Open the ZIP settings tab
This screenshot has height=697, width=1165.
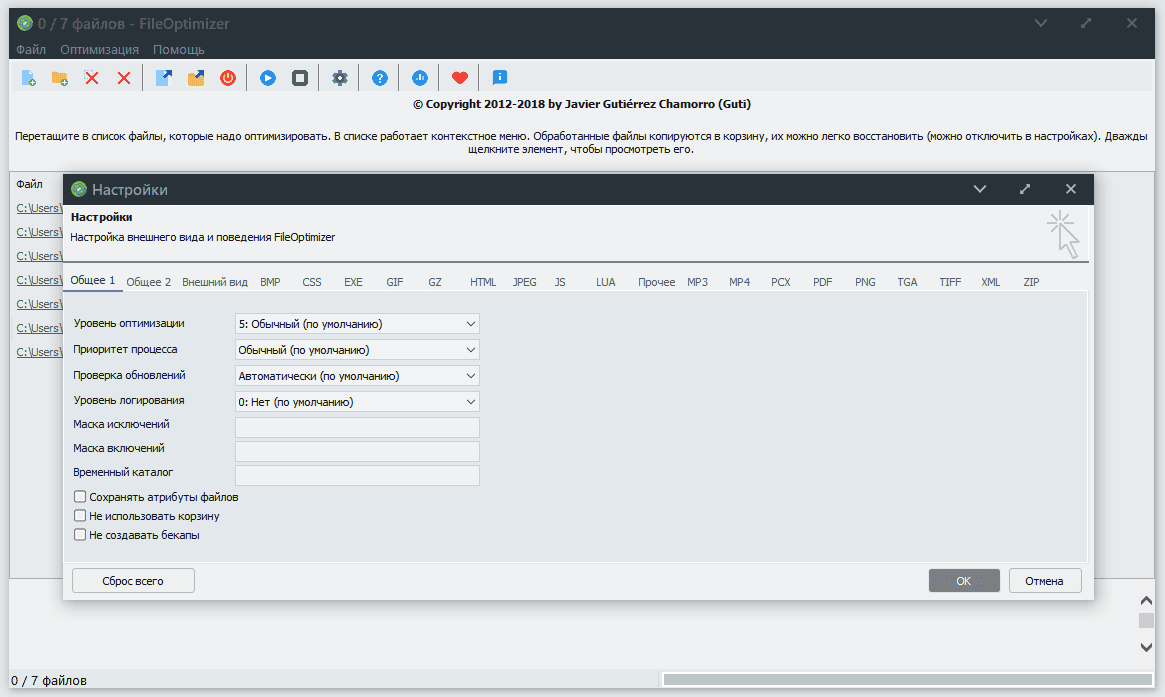coord(1031,282)
